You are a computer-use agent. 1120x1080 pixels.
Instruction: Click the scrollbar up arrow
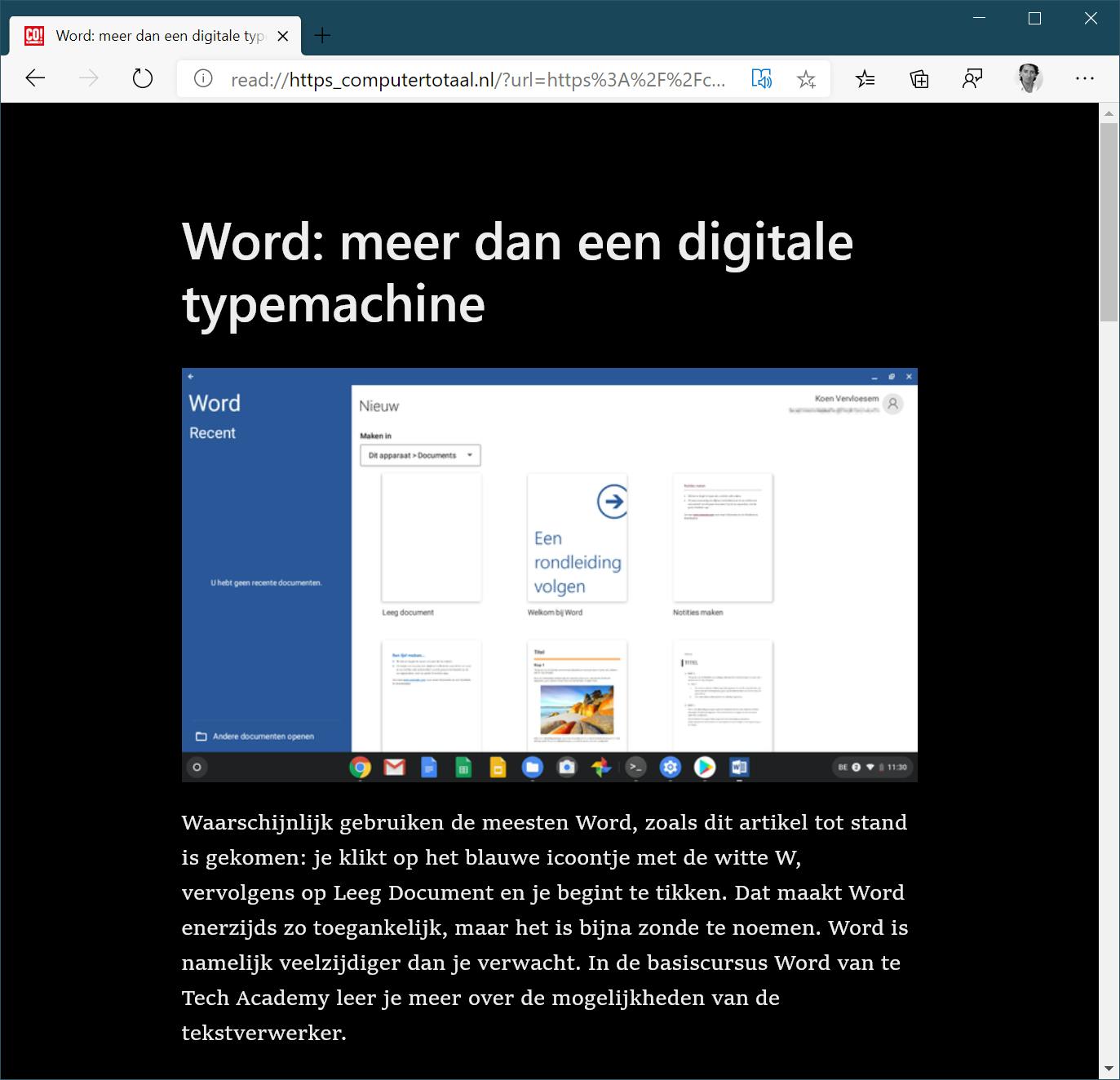[x=1109, y=113]
